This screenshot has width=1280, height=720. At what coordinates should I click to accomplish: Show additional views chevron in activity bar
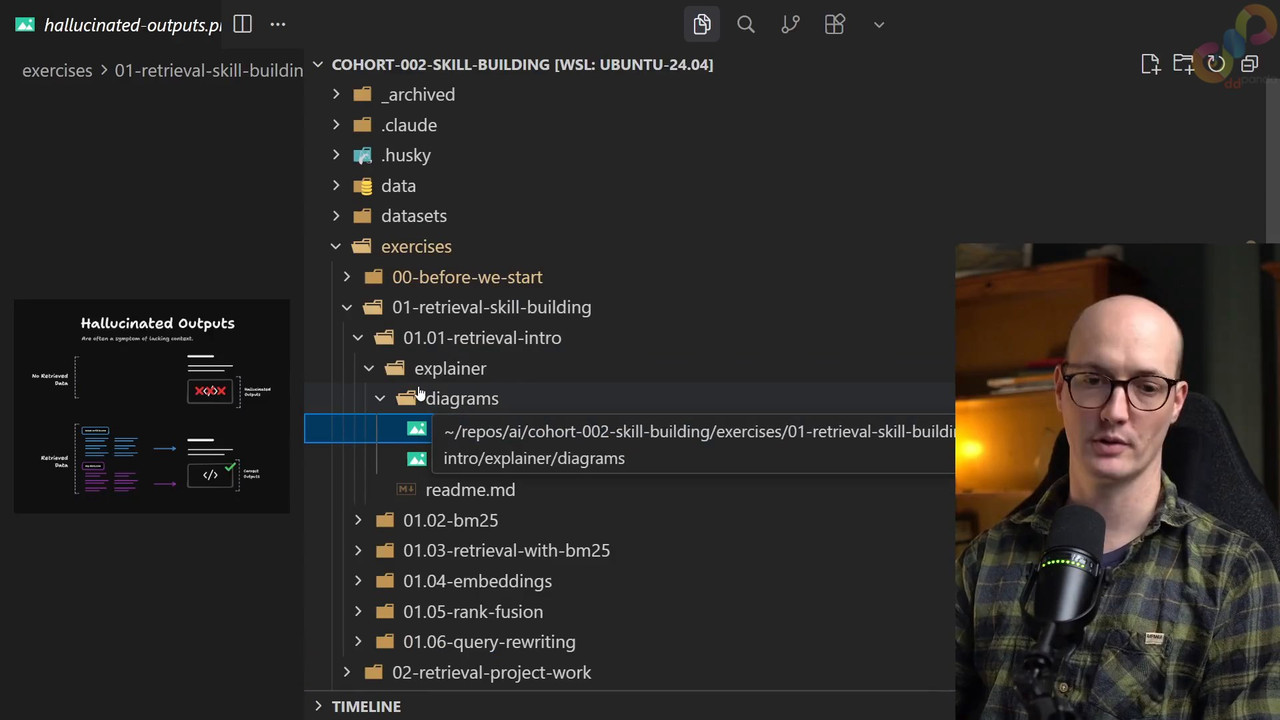pos(879,24)
